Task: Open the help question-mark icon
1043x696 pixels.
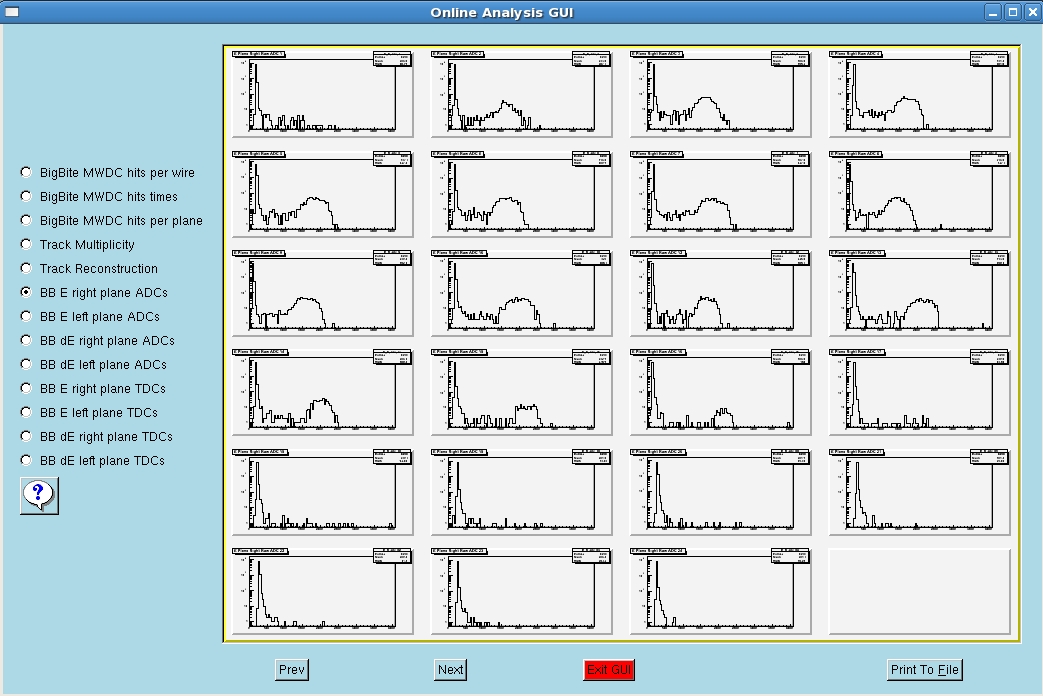Action: (x=39, y=496)
